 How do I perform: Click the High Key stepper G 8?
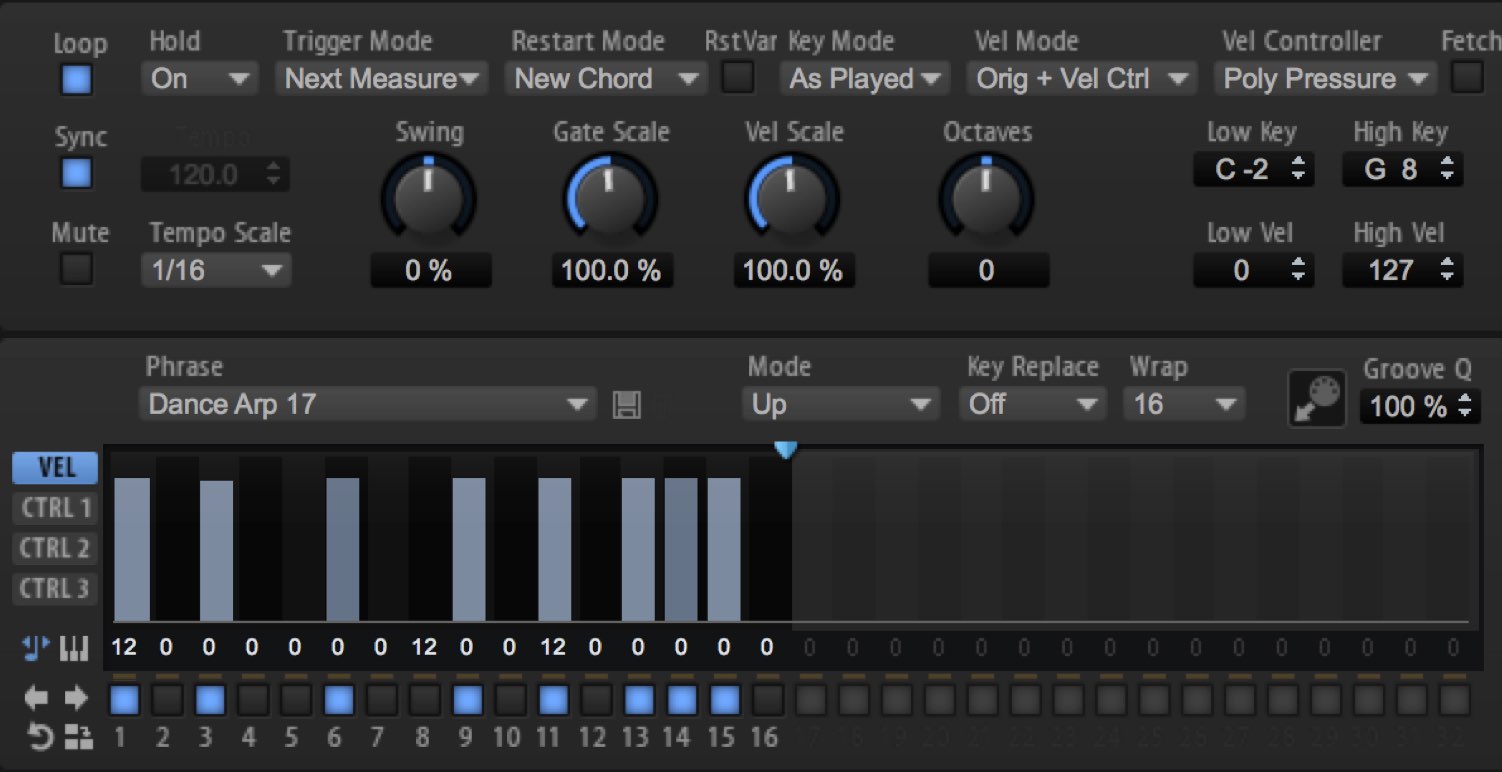tap(1403, 170)
